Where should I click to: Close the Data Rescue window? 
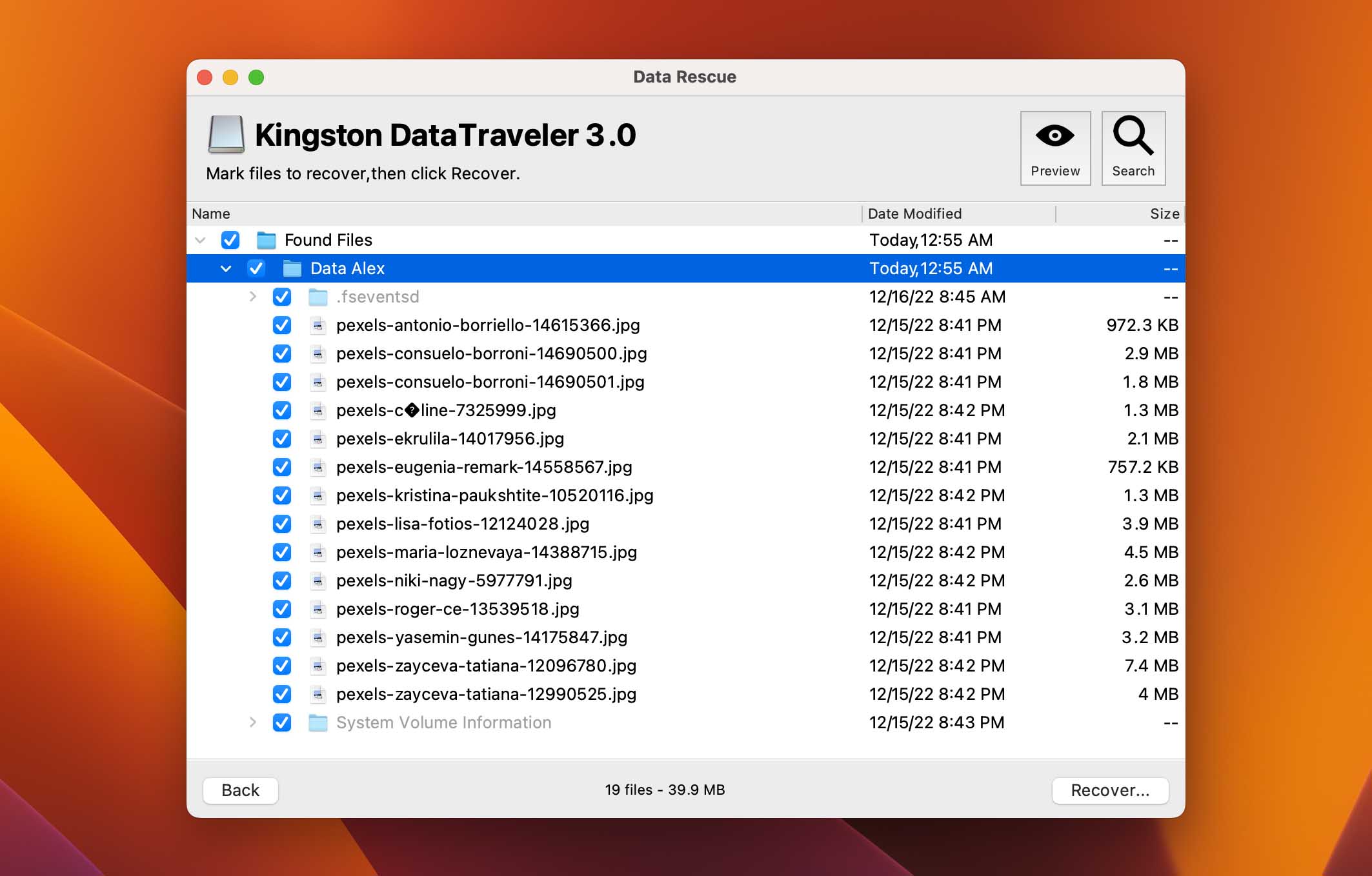coord(205,77)
